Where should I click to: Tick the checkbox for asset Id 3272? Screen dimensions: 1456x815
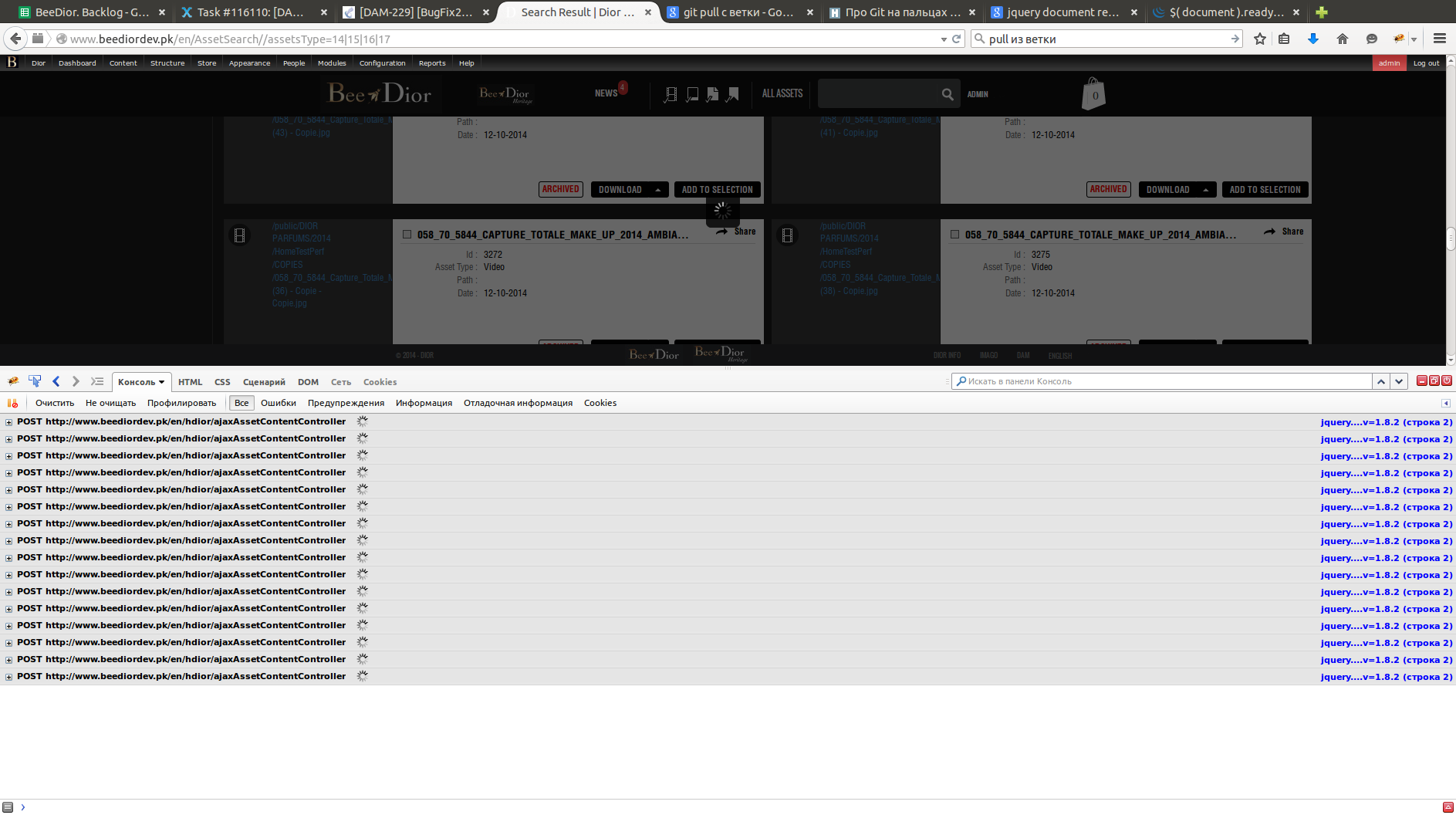(x=407, y=235)
